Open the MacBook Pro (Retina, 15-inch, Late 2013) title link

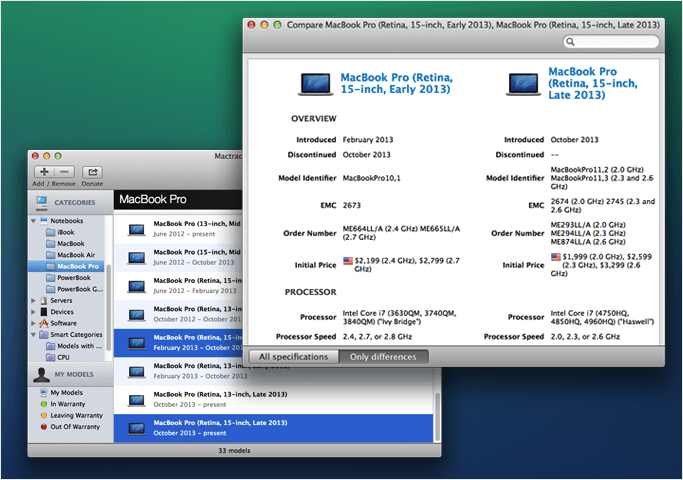click(593, 83)
